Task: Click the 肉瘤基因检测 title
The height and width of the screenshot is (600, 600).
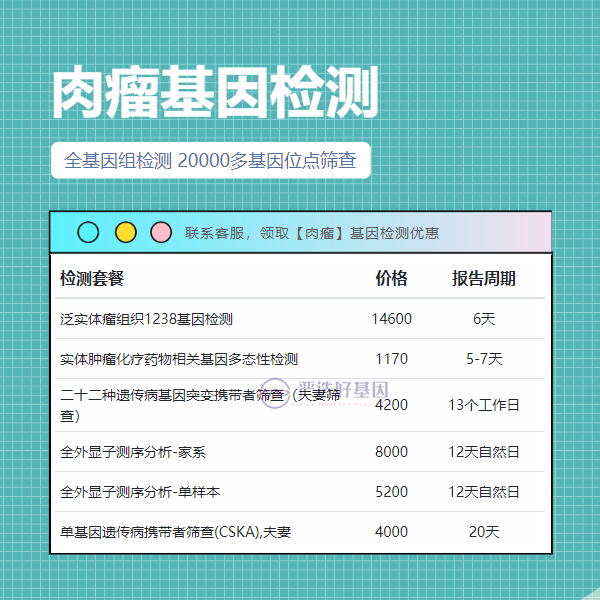Action: click(215, 92)
